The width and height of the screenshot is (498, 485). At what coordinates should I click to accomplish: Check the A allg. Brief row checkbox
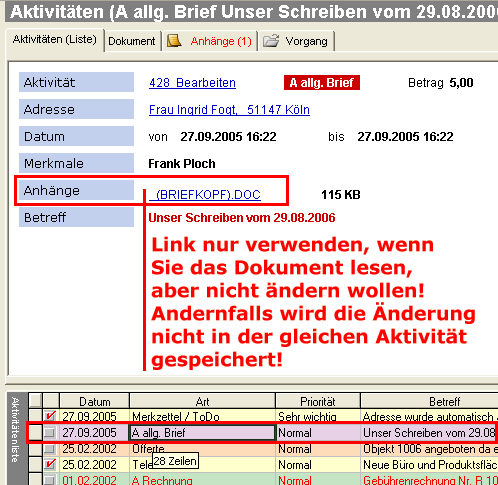(50, 433)
